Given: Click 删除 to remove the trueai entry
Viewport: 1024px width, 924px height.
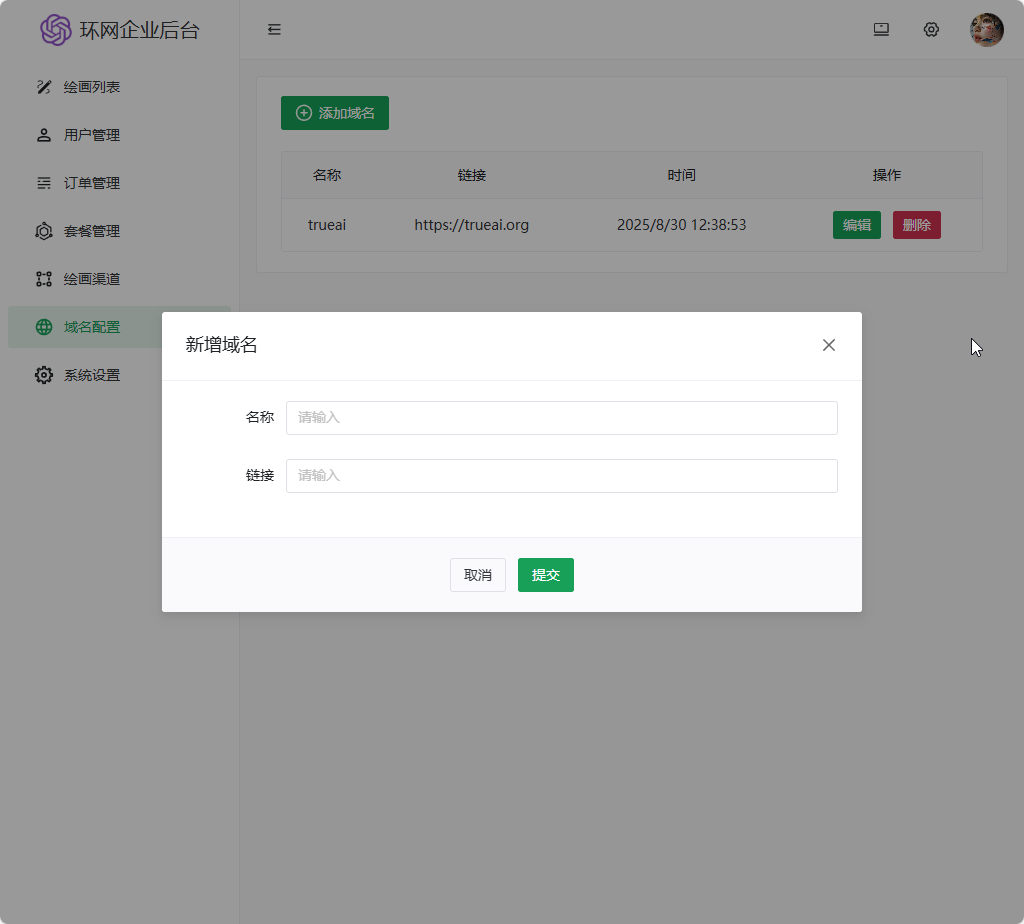Looking at the screenshot, I should pyautogui.click(x=916, y=225).
